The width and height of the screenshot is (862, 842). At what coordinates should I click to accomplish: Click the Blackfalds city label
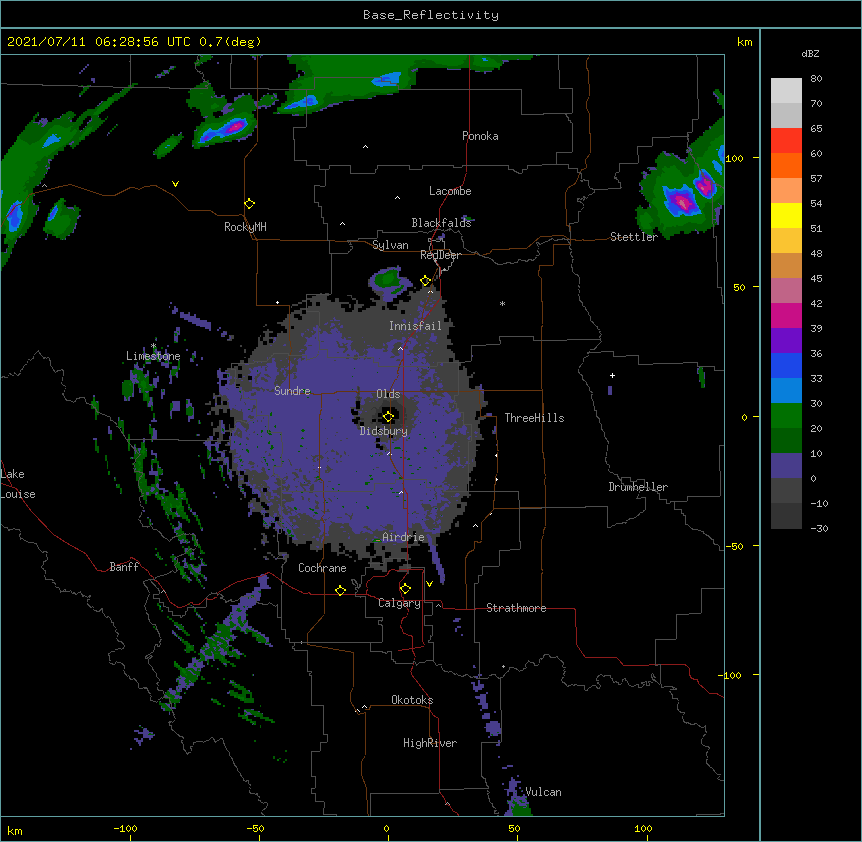[x=441, y=223]
